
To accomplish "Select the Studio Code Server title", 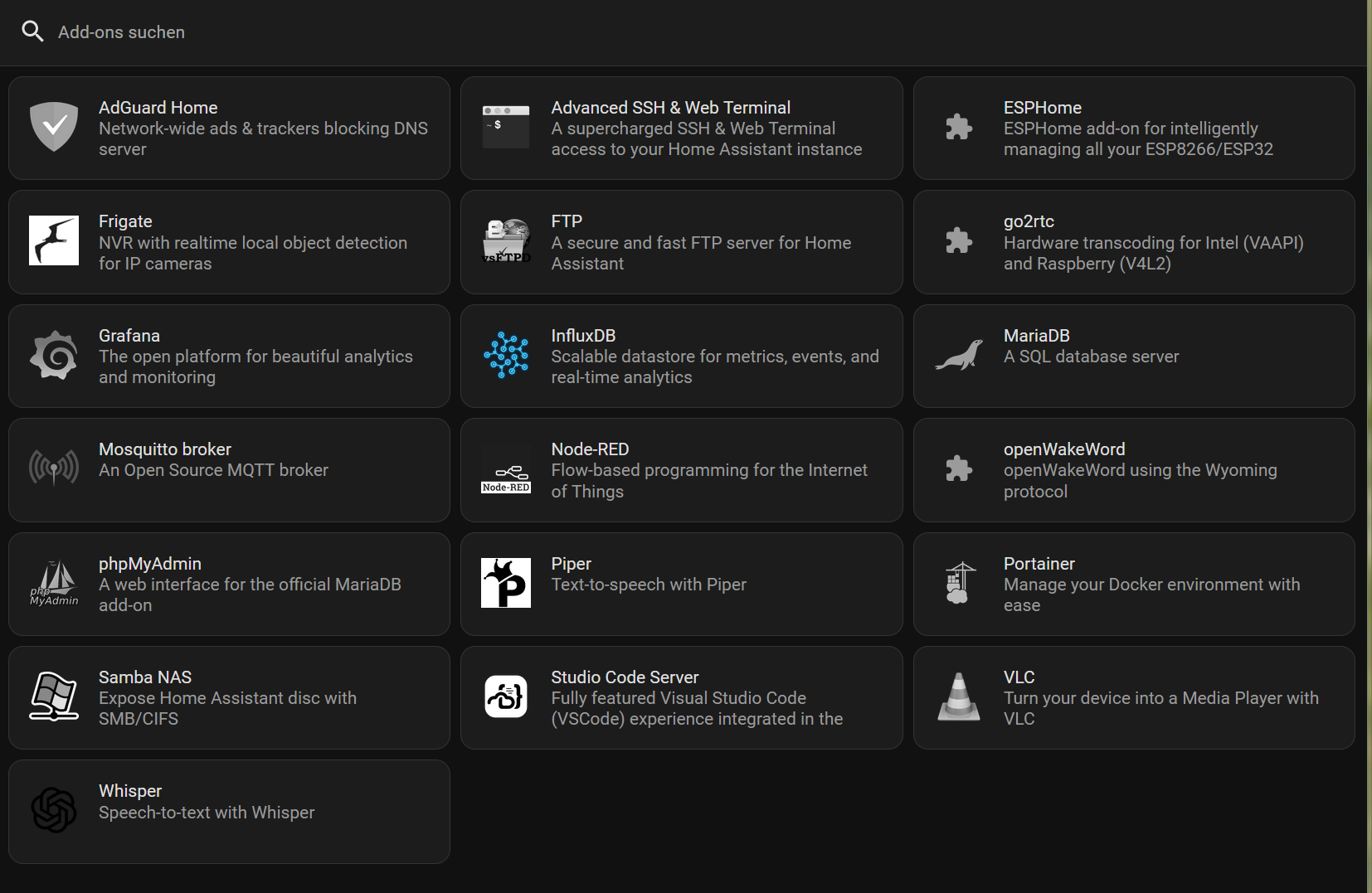I will (625, 677).
